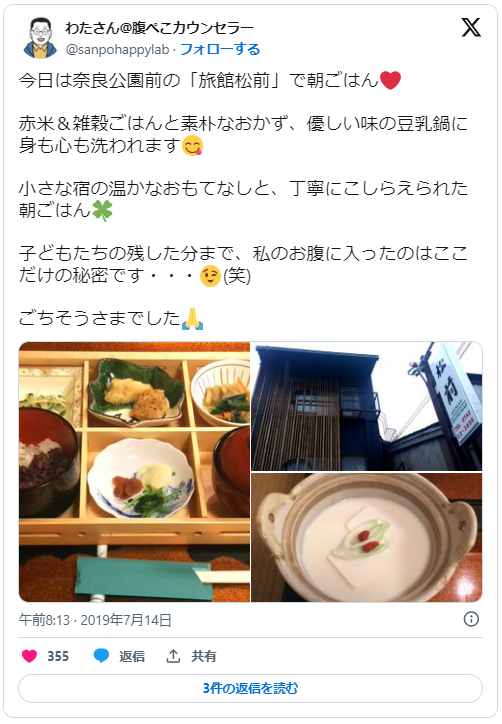Follow the account via フォローする
Screen dimensions: 502x724
tap(220, 49)
